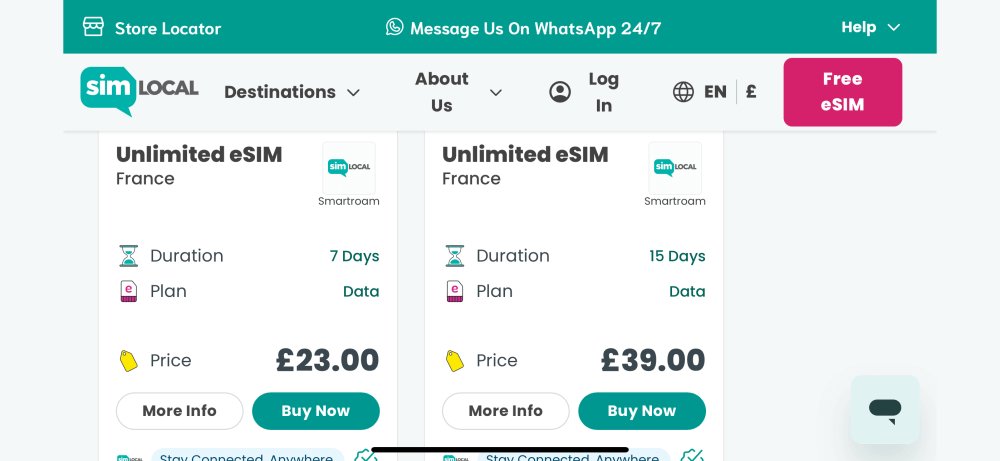
Task: Click price tag icon on £23.00 plan
Action: 129,361
